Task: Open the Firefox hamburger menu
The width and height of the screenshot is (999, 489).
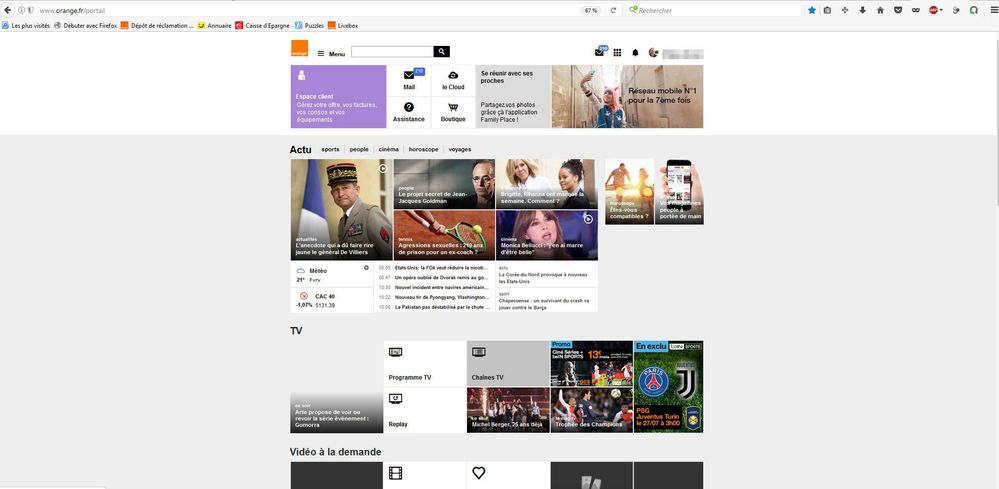Action: coord(993,10)
